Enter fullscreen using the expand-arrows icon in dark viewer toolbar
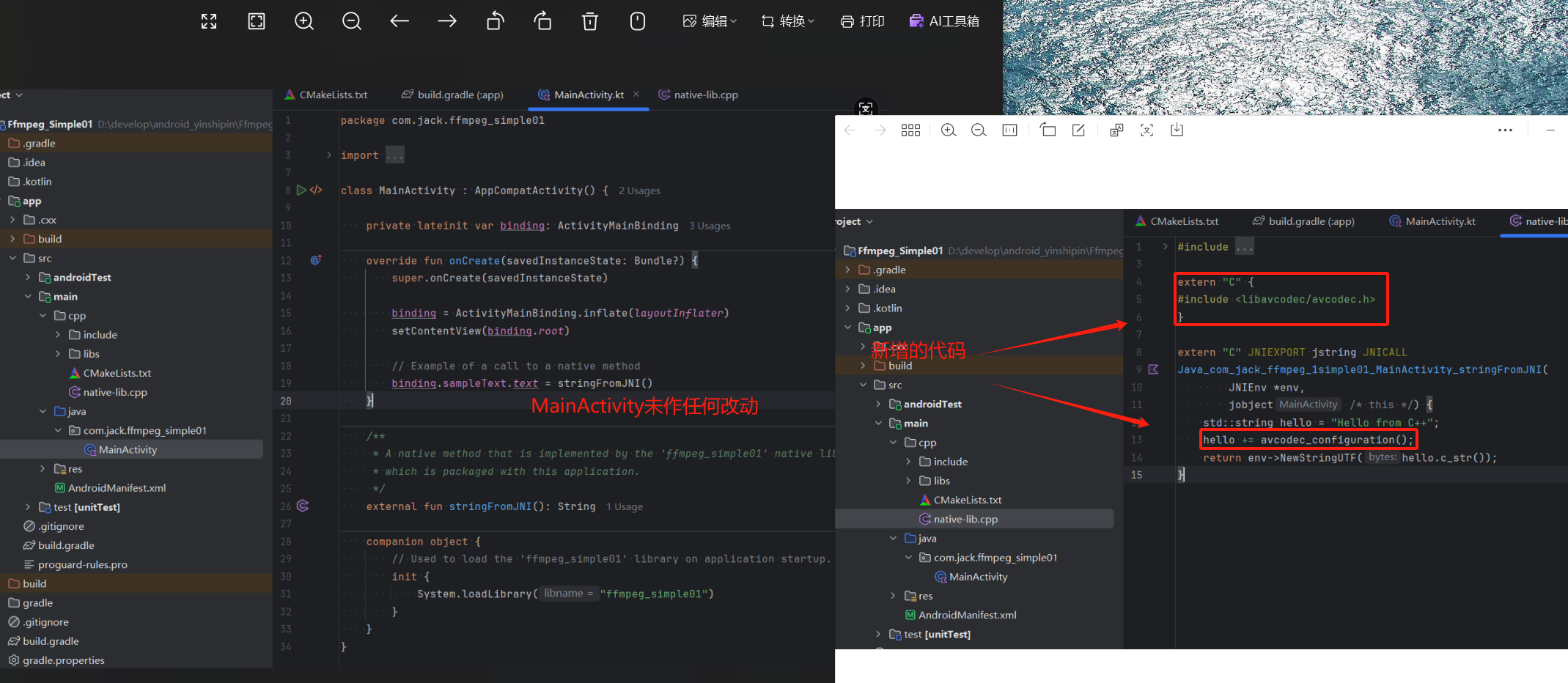This screenshot has width=1568, height=683. [209, 21]
